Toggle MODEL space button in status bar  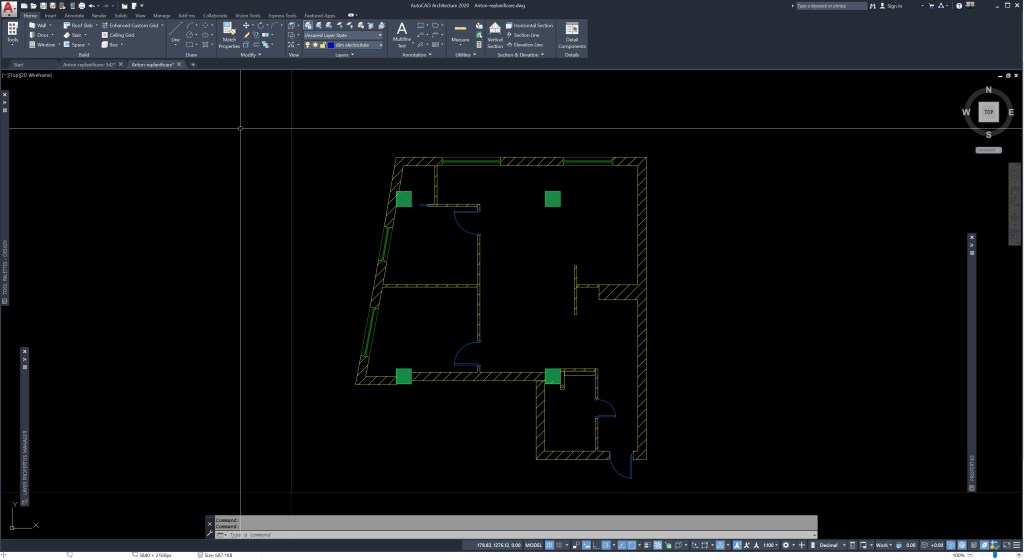(534, 545)
